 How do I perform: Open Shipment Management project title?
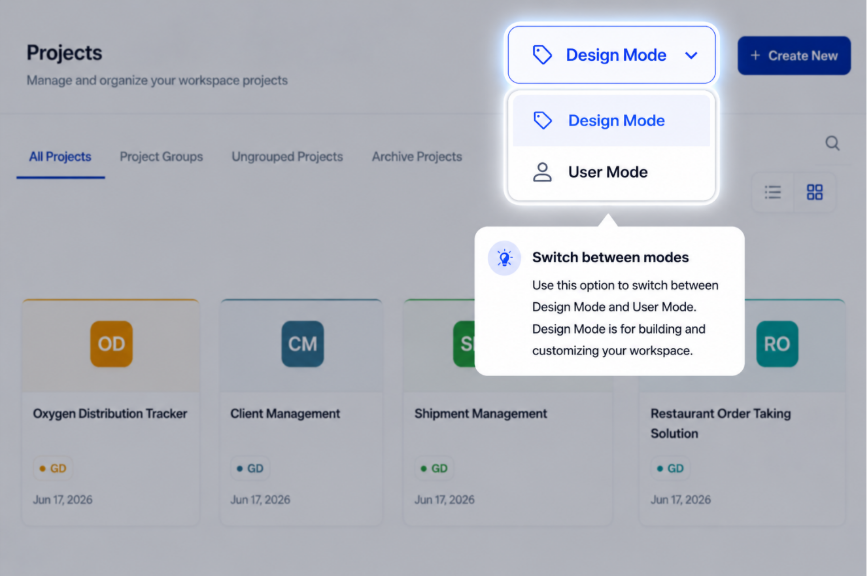pos(481,413)
